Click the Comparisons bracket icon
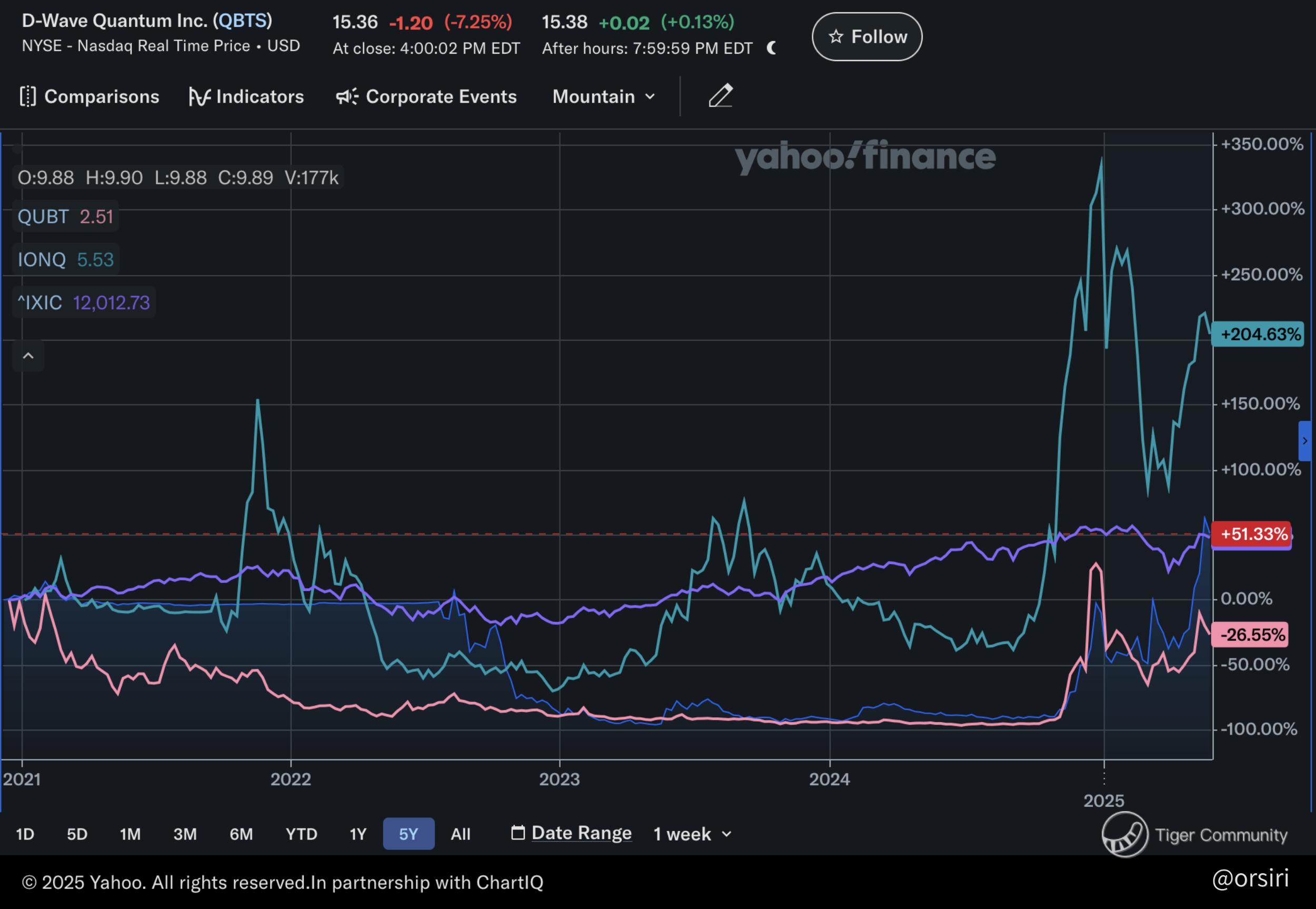Screen dimensions: 1316x909 click(27, 96)
